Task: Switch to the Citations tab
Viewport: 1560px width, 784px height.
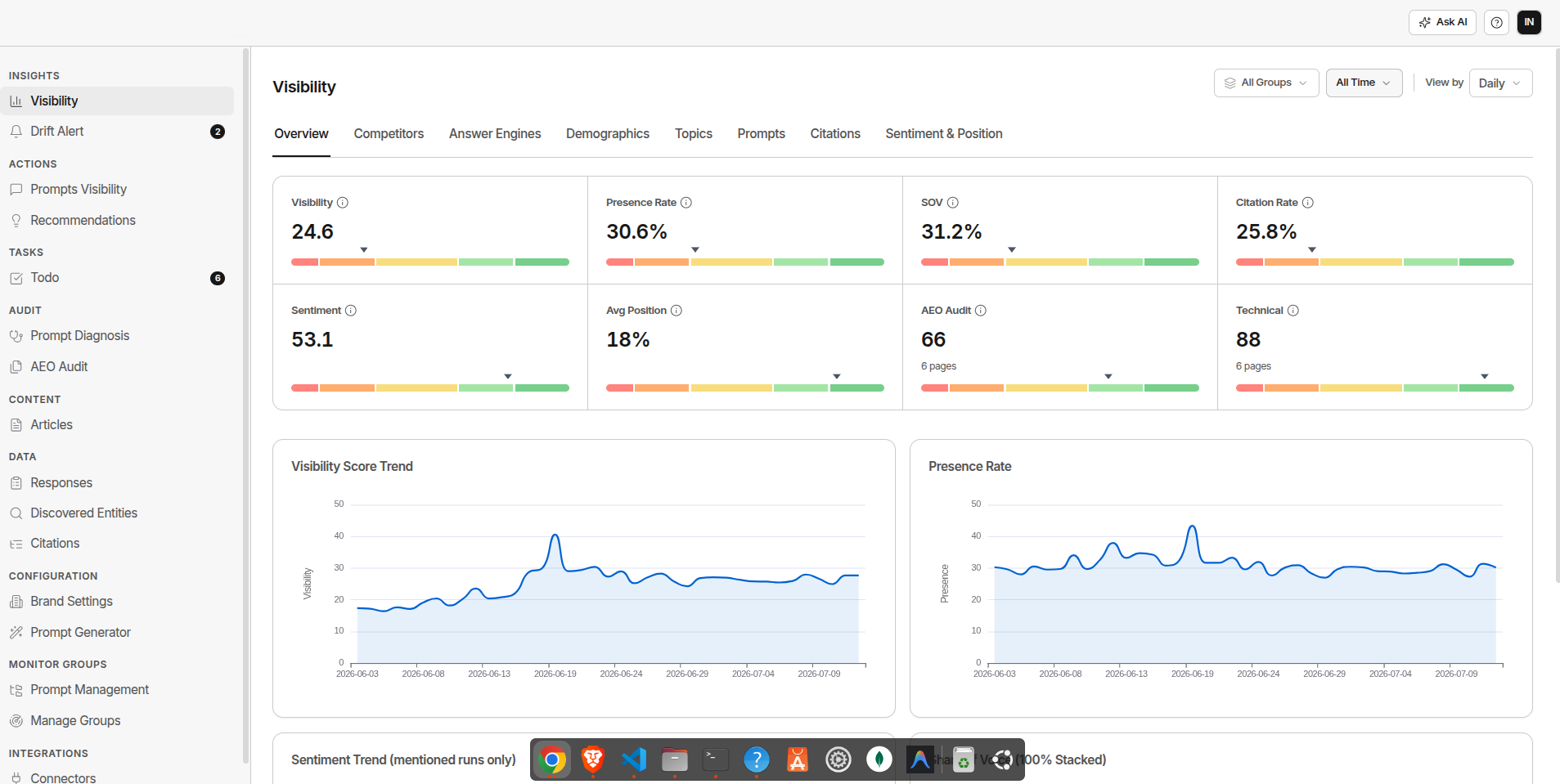Action: 835,134
